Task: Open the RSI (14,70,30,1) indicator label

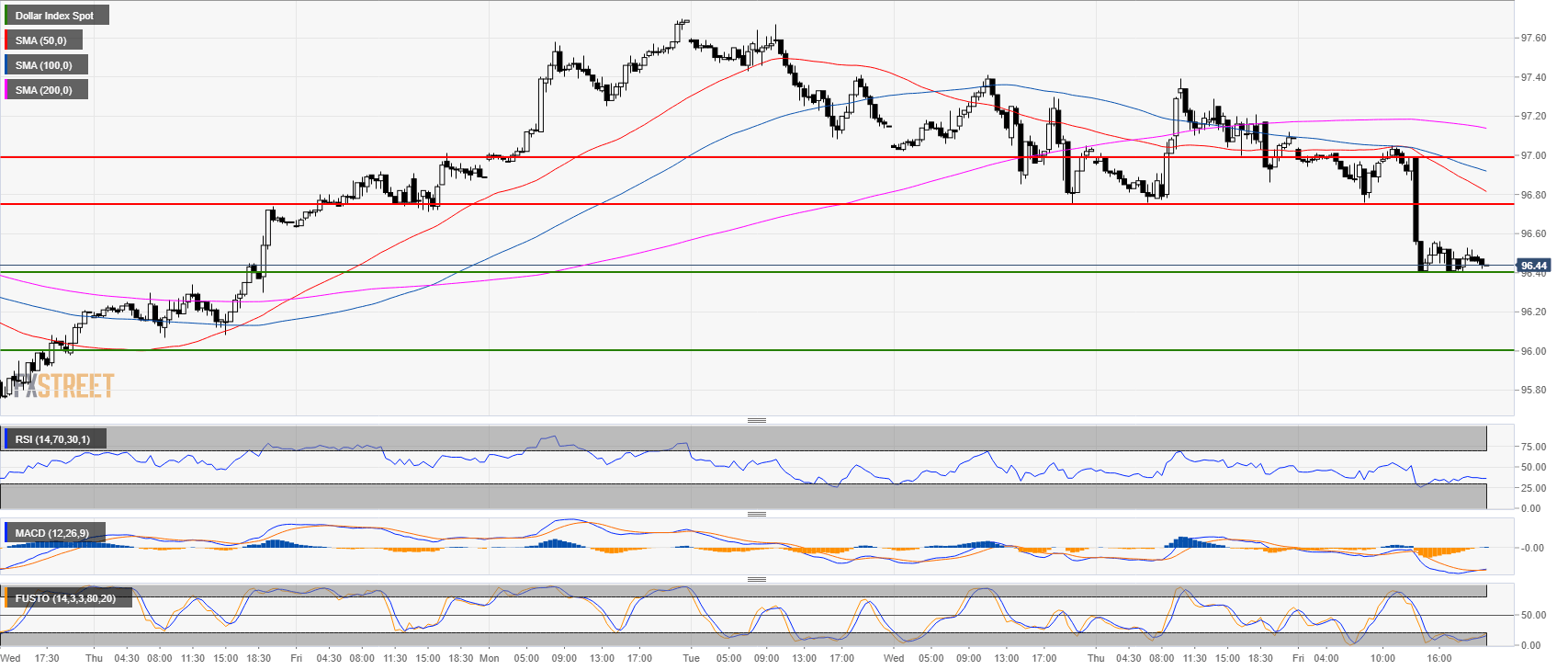Action: pyautogui.click(x=53, y=439)
